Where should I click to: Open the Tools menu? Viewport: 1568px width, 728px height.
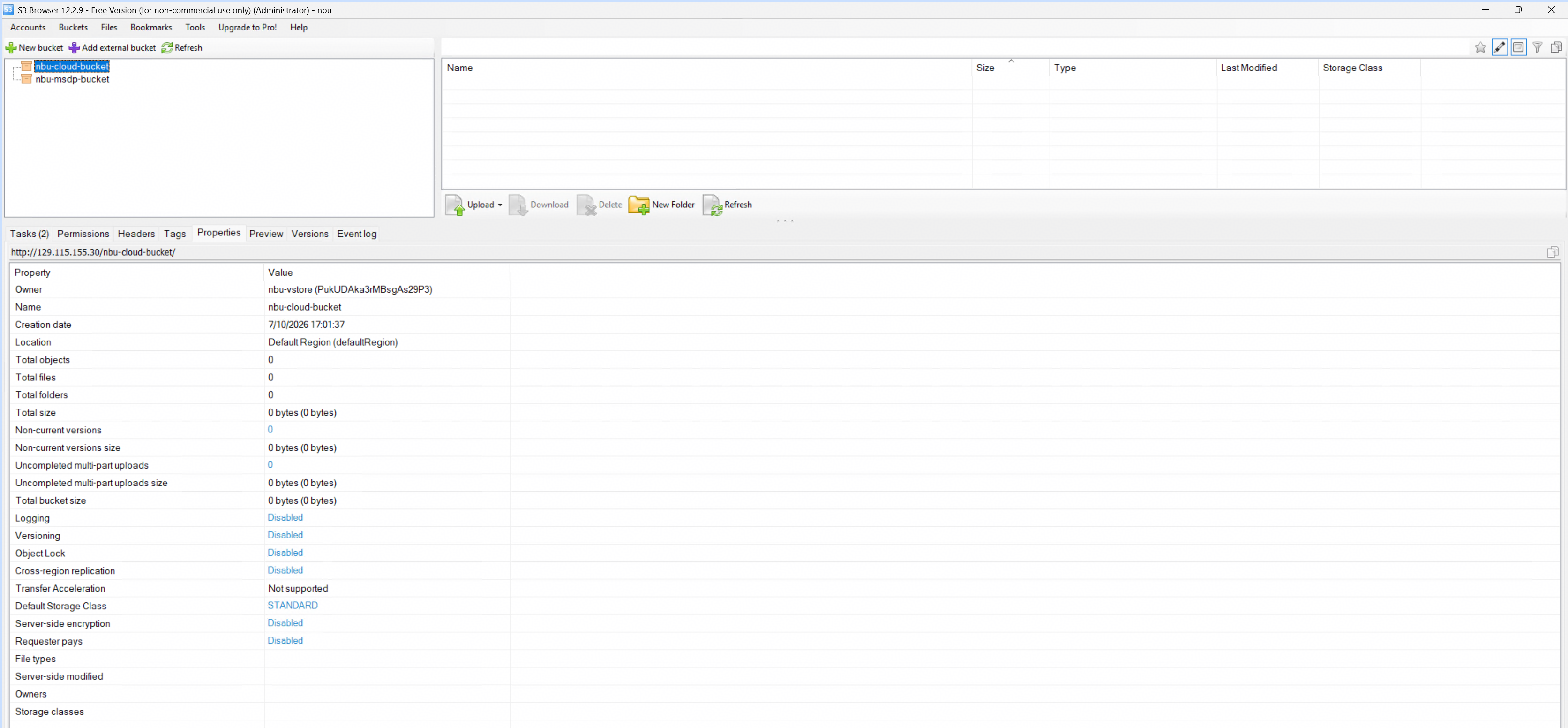tap(195, 27)
